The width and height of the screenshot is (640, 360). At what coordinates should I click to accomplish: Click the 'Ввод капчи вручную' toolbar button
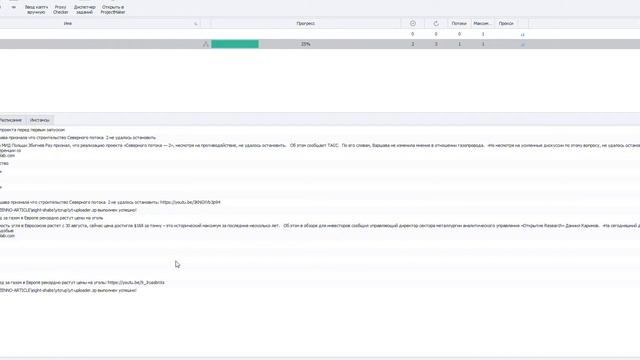(36, 10)
